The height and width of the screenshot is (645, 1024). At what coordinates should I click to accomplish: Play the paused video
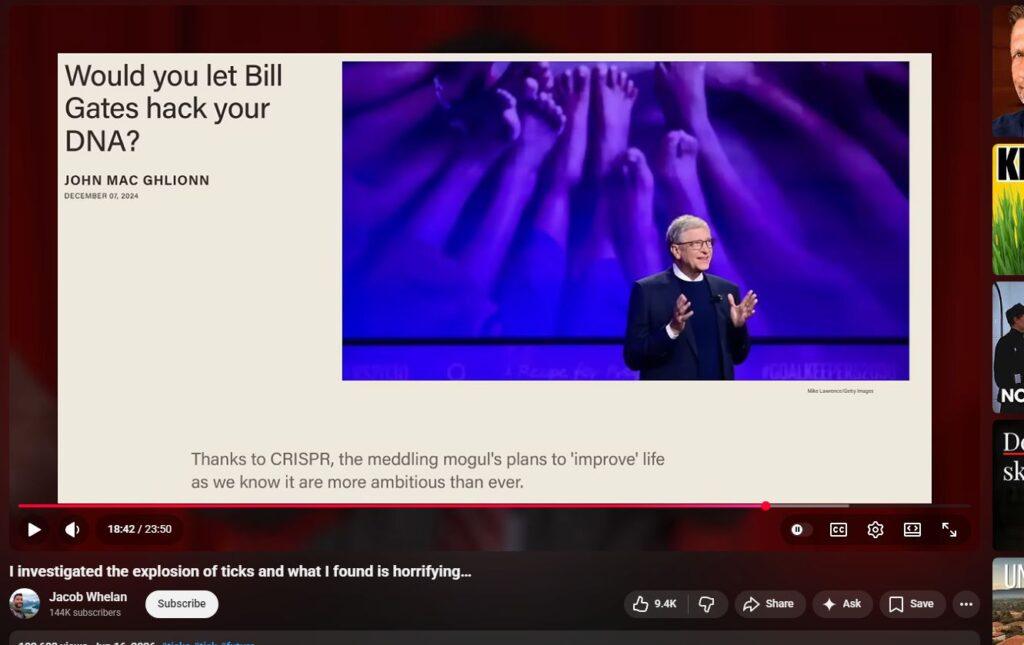[x=34, y=529]
